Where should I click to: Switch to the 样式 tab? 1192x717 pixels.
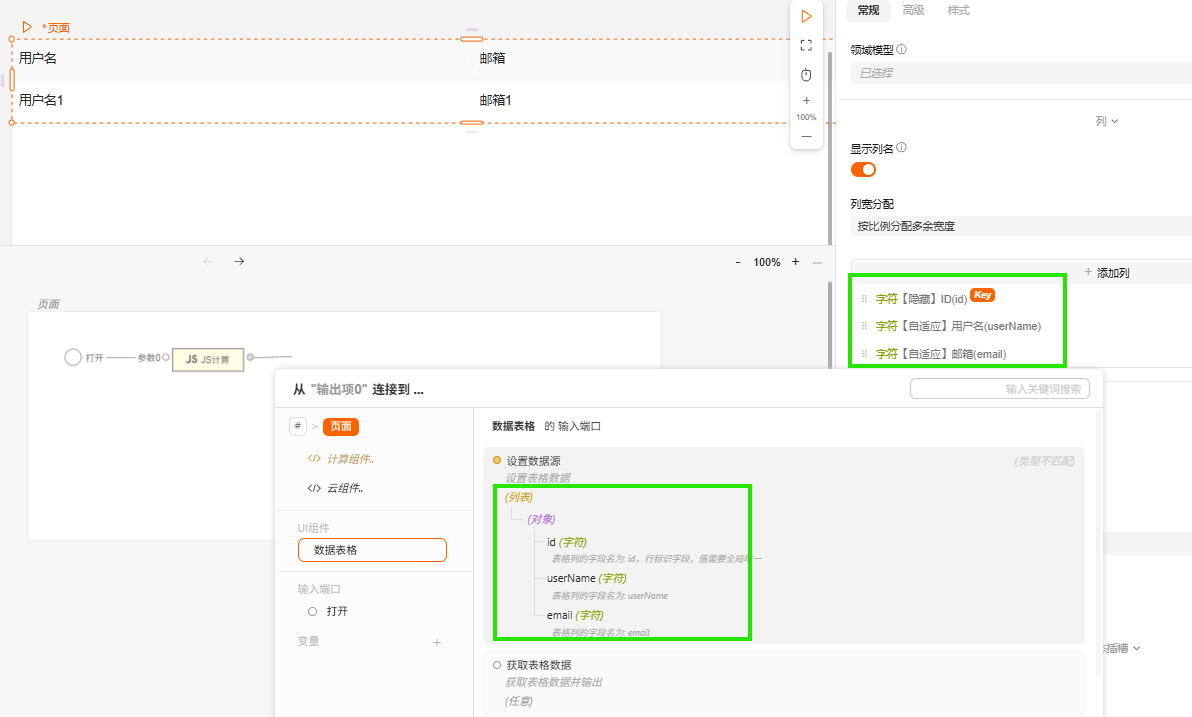[958, 10]
